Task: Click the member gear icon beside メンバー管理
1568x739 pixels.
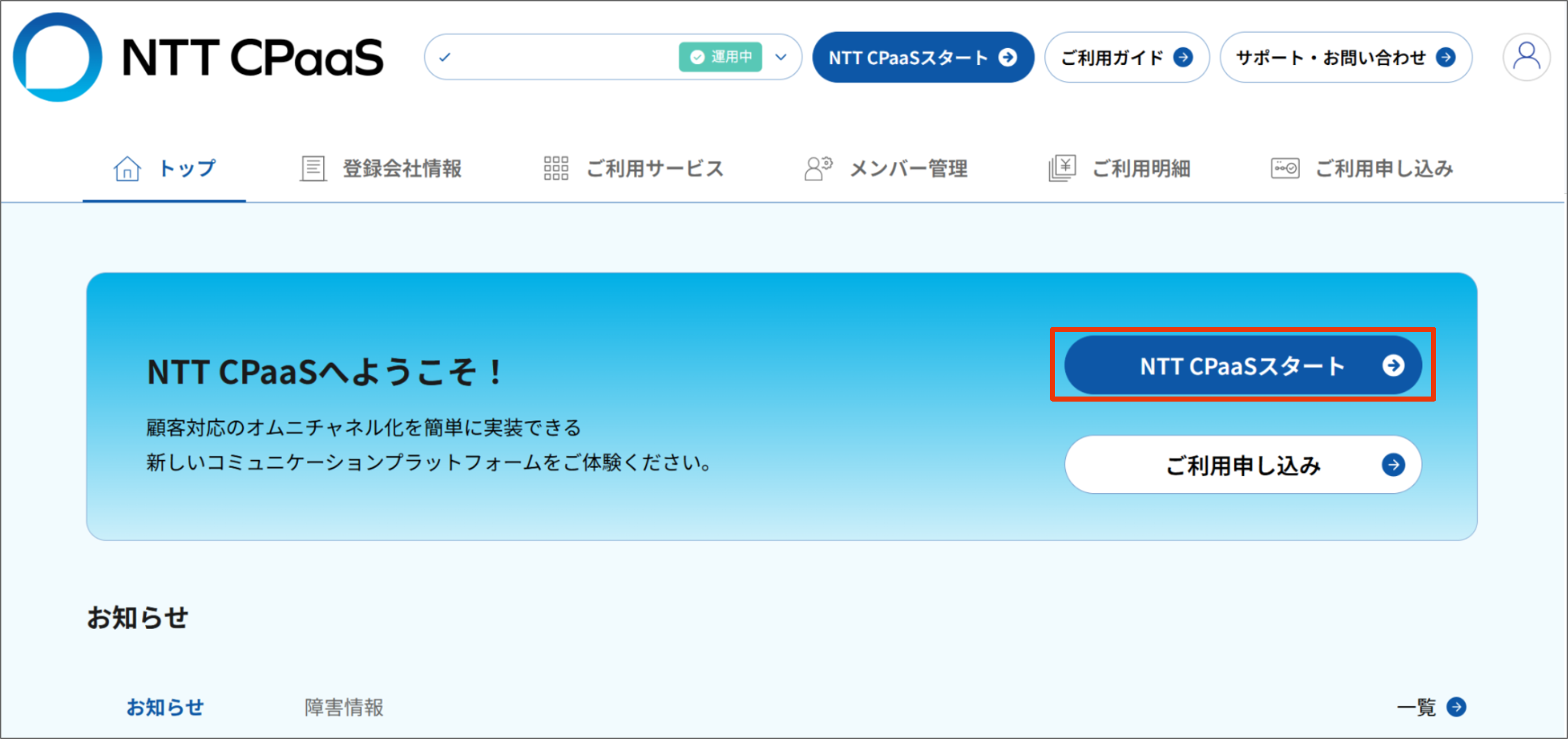Action: (818, 169)
